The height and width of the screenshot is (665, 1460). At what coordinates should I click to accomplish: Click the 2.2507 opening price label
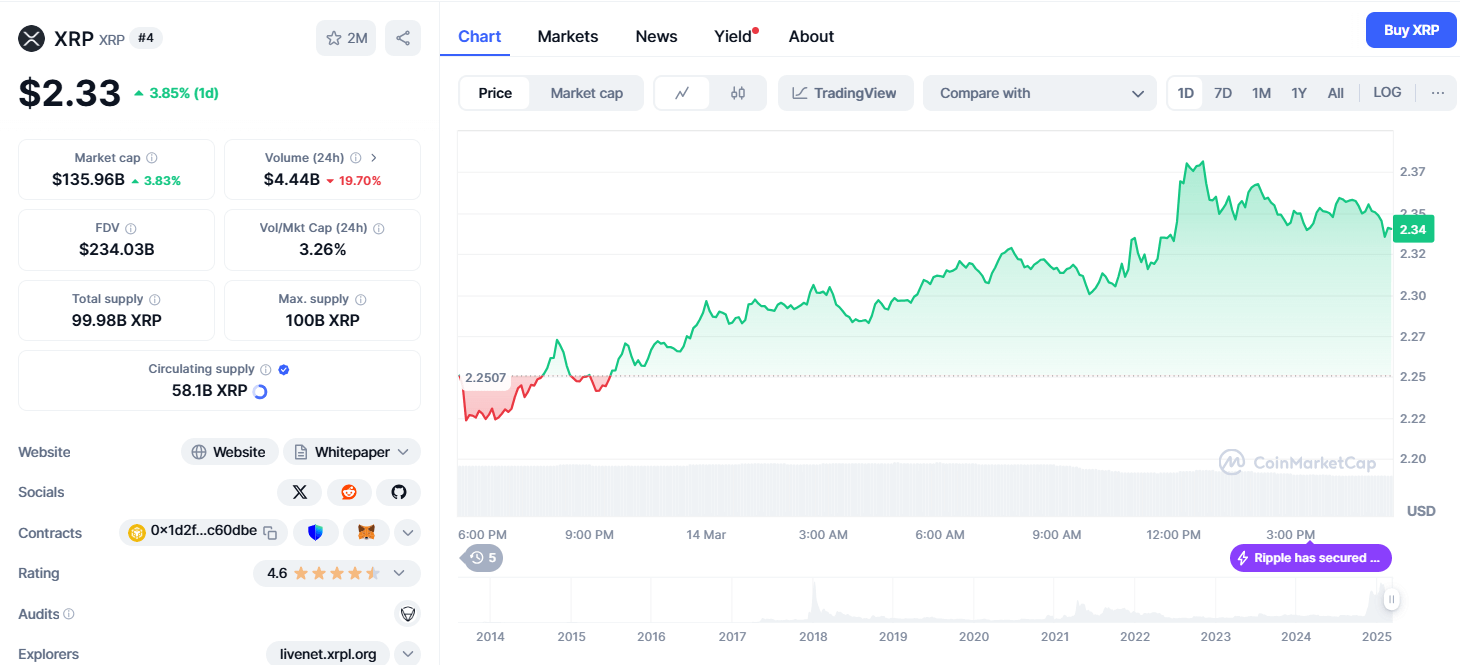tap(485, 379)
